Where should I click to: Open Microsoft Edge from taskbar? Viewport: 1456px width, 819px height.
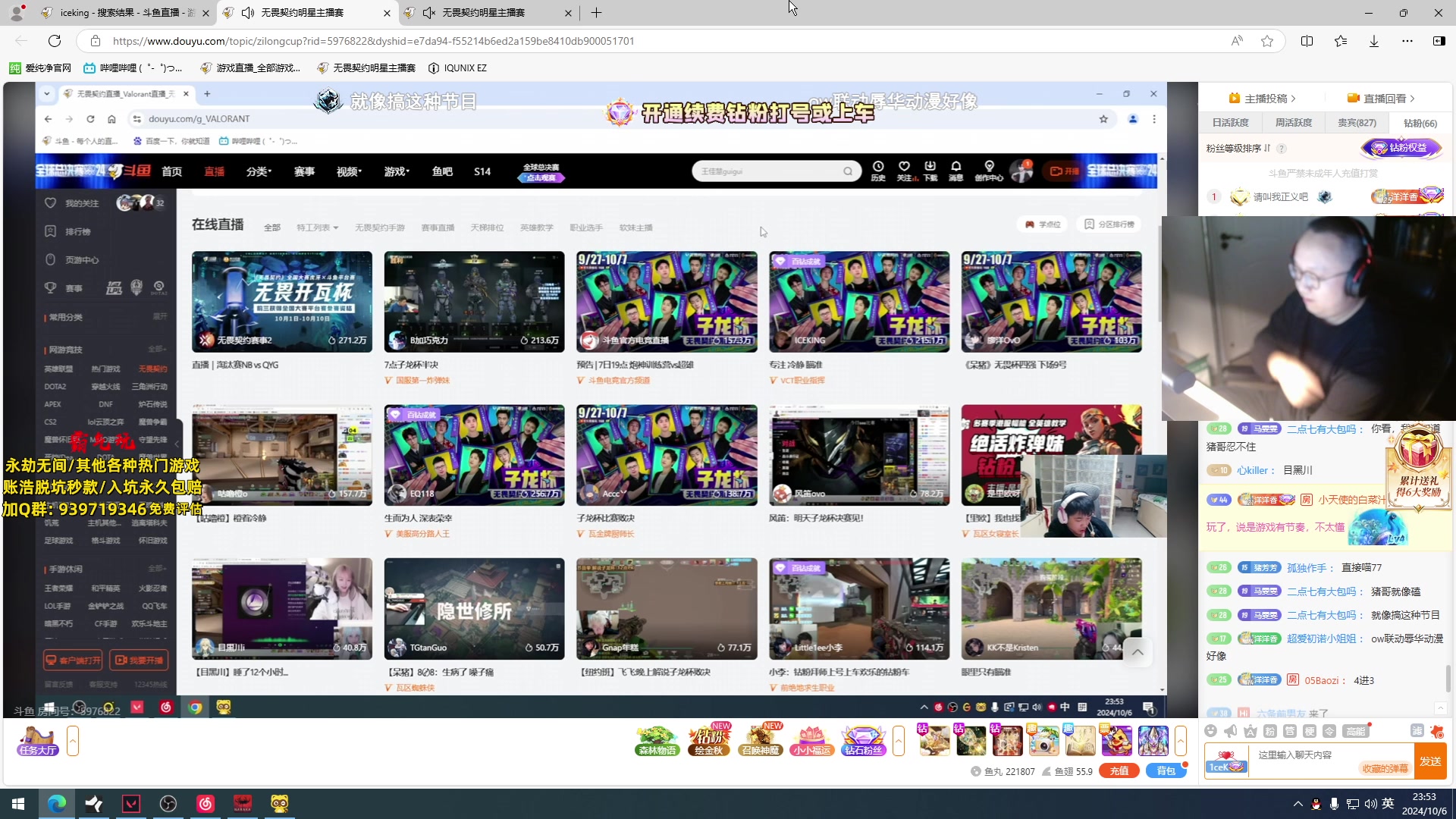57,804
